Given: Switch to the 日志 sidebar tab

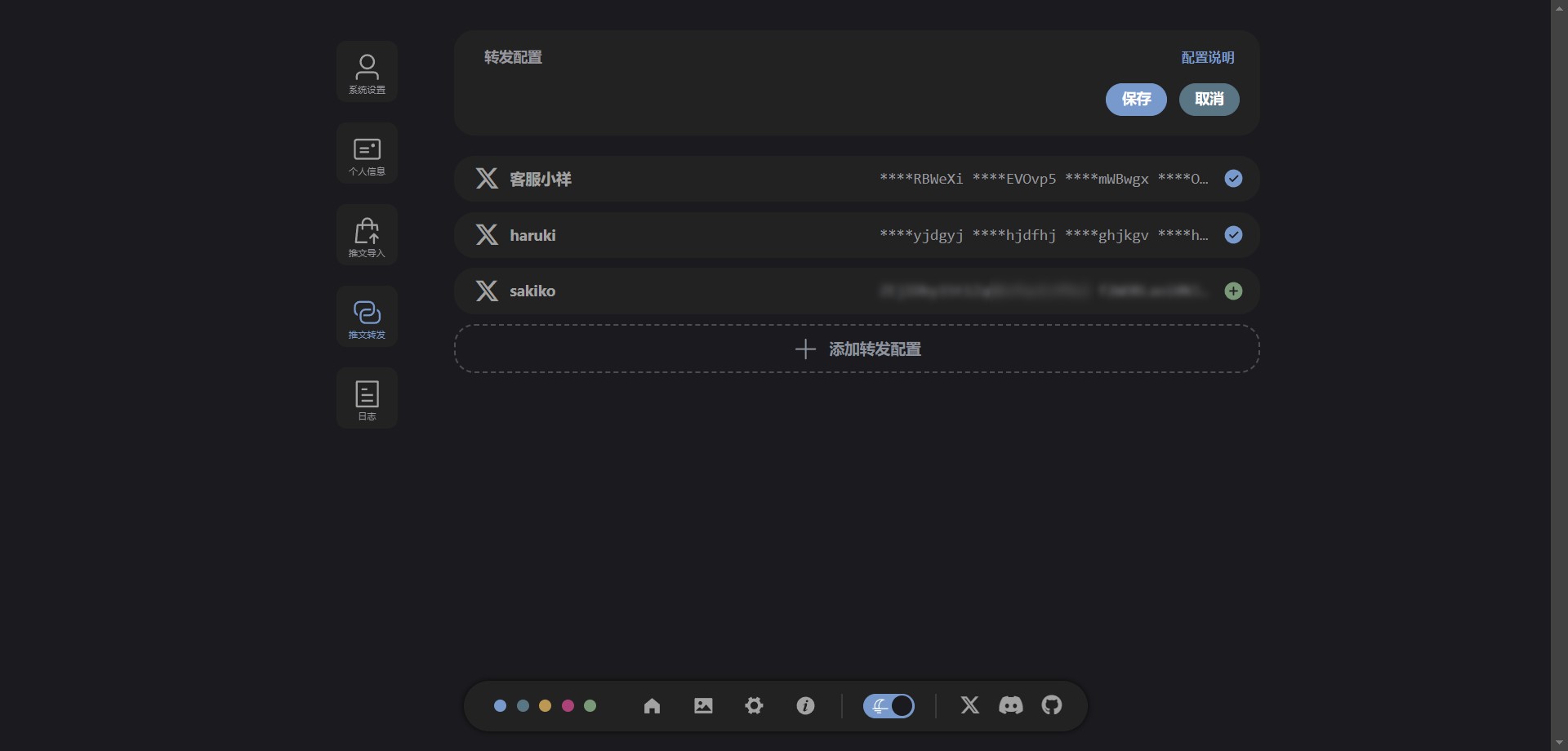Looking at the screenshot, I should coord(367,398).
